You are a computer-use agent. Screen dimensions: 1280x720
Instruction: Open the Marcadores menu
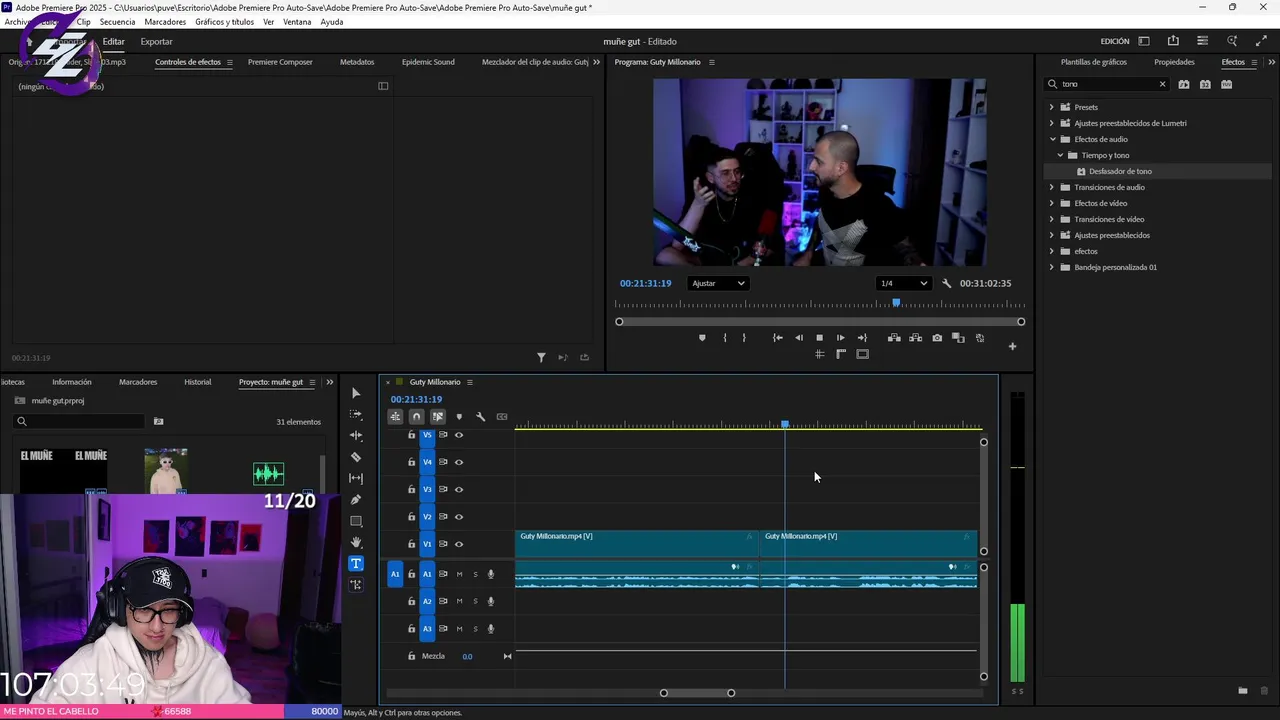(165, 22)
